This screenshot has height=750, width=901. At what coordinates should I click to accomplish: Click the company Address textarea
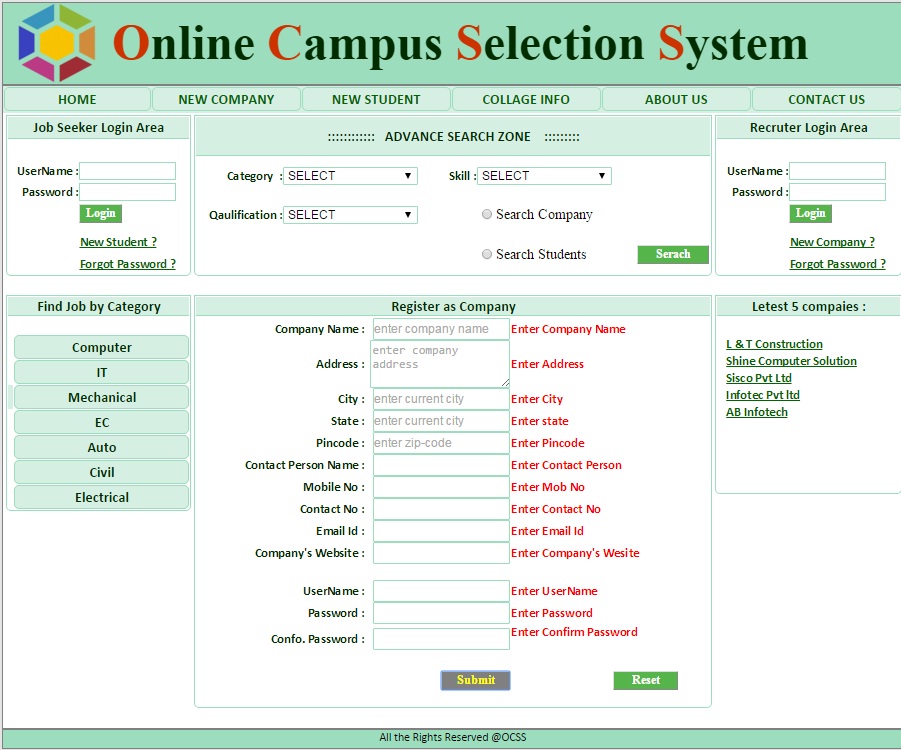click(x=441, y=364)
